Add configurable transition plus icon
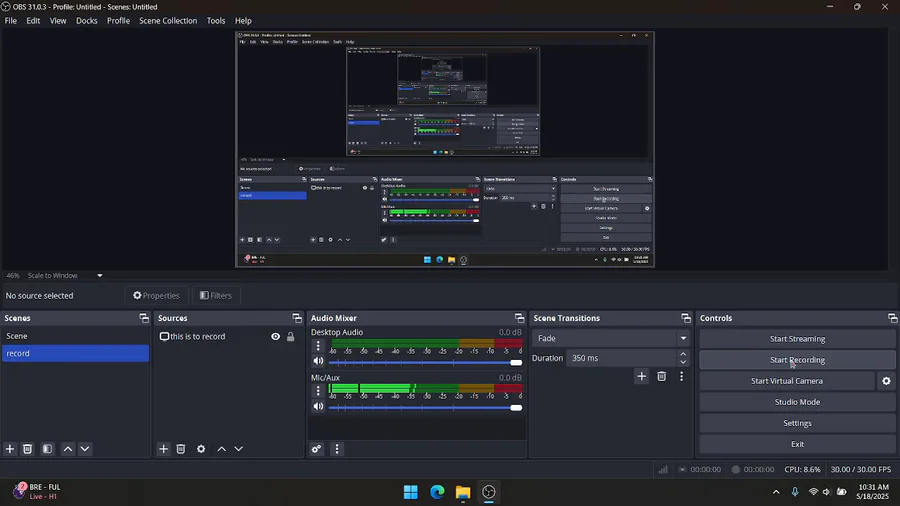This screenshot has width=900, height=506. click(x=642, y=376)
